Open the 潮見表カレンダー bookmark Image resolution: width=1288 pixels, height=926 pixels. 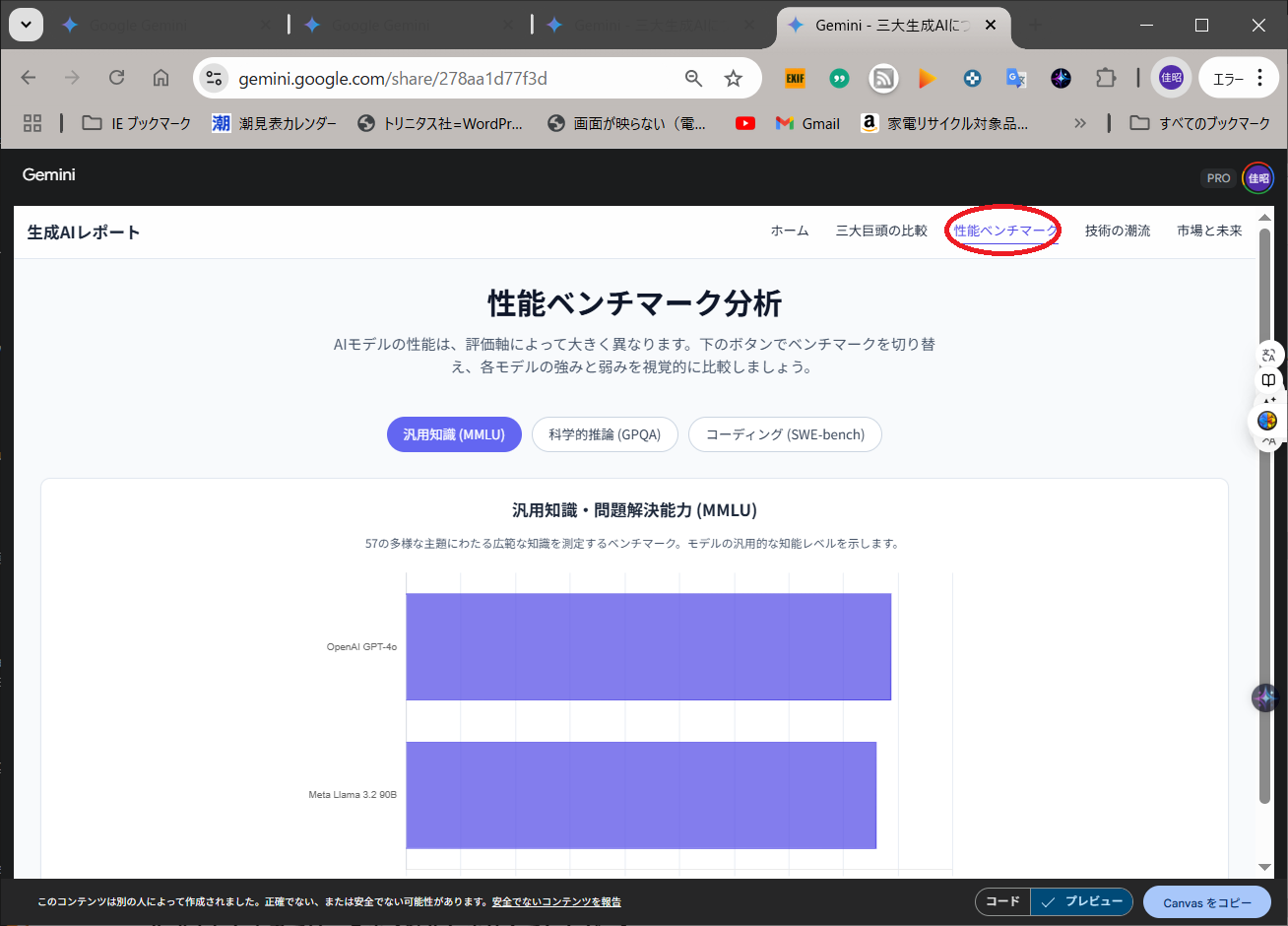coord(275,123)
